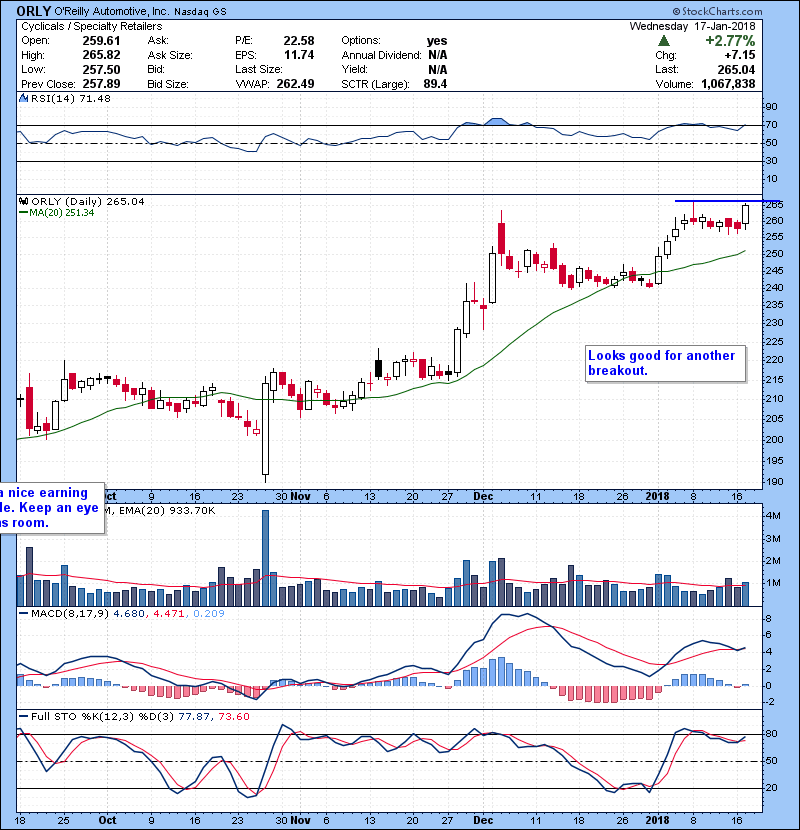
Task: Click the 'Looks good for another breakout.' annotation
Action: click(x=666, y=363)
